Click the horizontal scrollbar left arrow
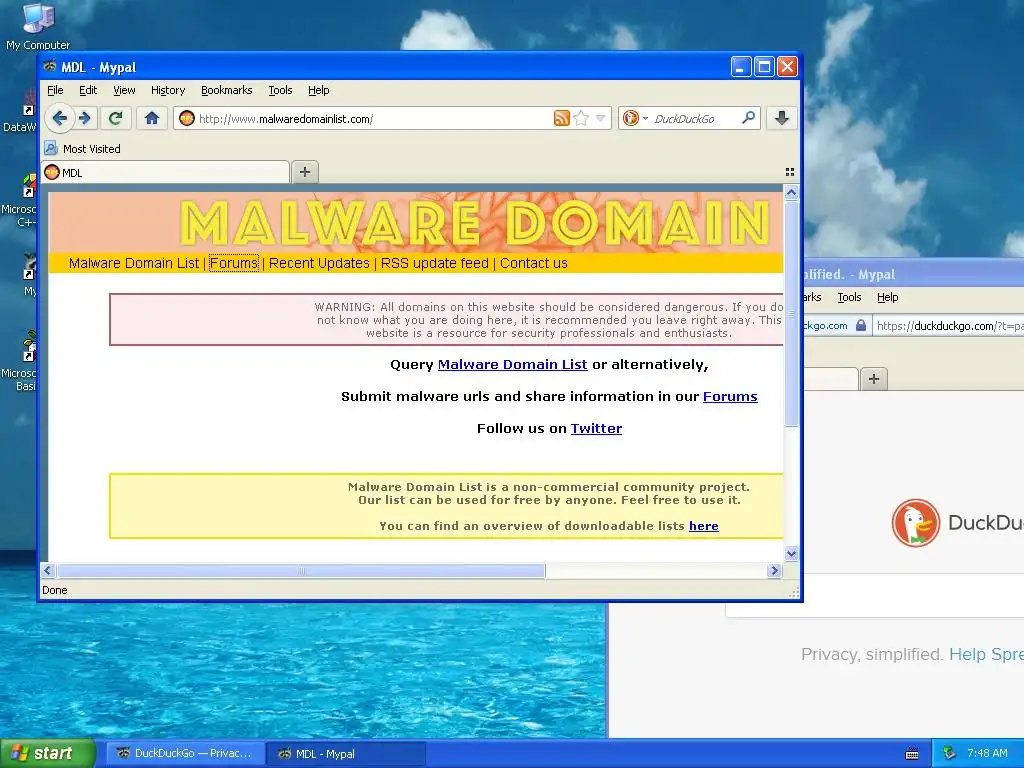Screen dimensions: 1024x768 coord(48,570)
